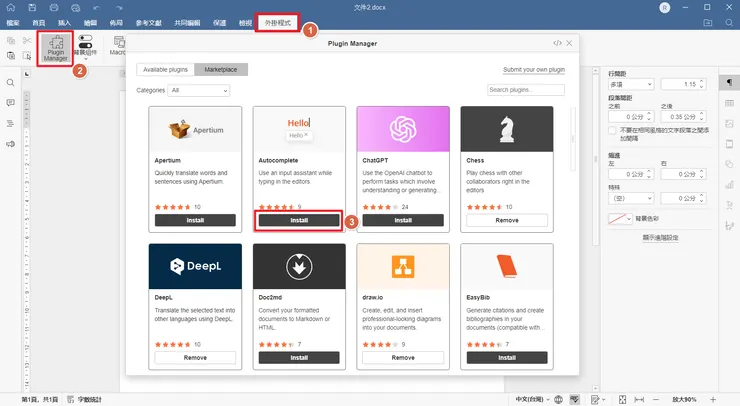Click Submit your own plugin link
Image resolution: width=740 pixels, height=406 pixels.
pyautogui.click(x=534, y=70)
